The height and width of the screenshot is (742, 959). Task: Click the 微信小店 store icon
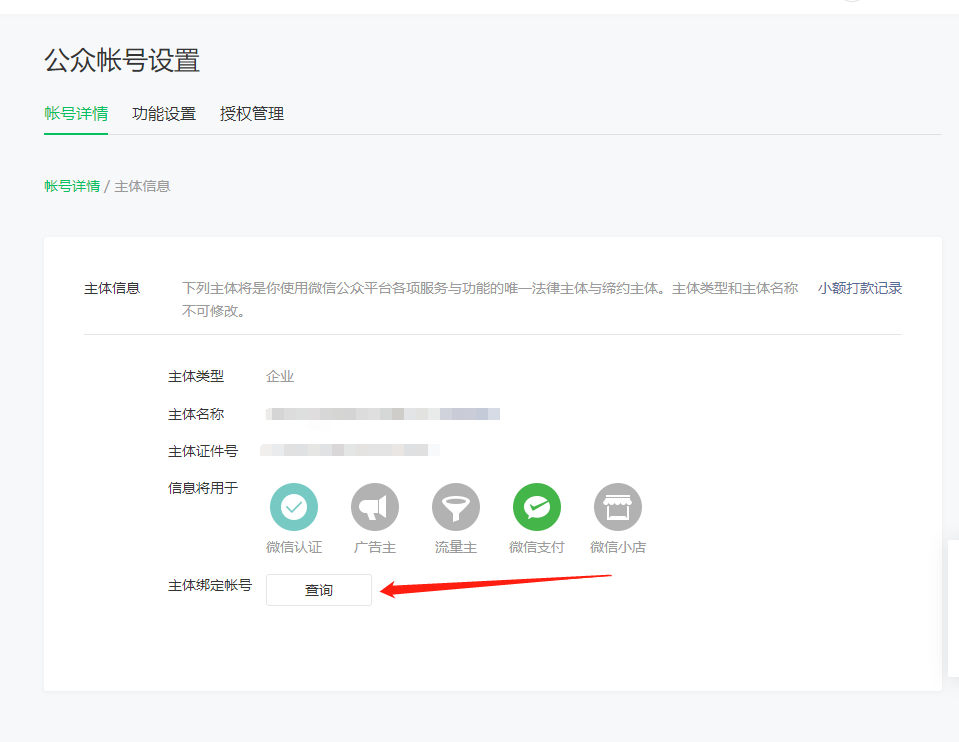click(x=618, y=506)
